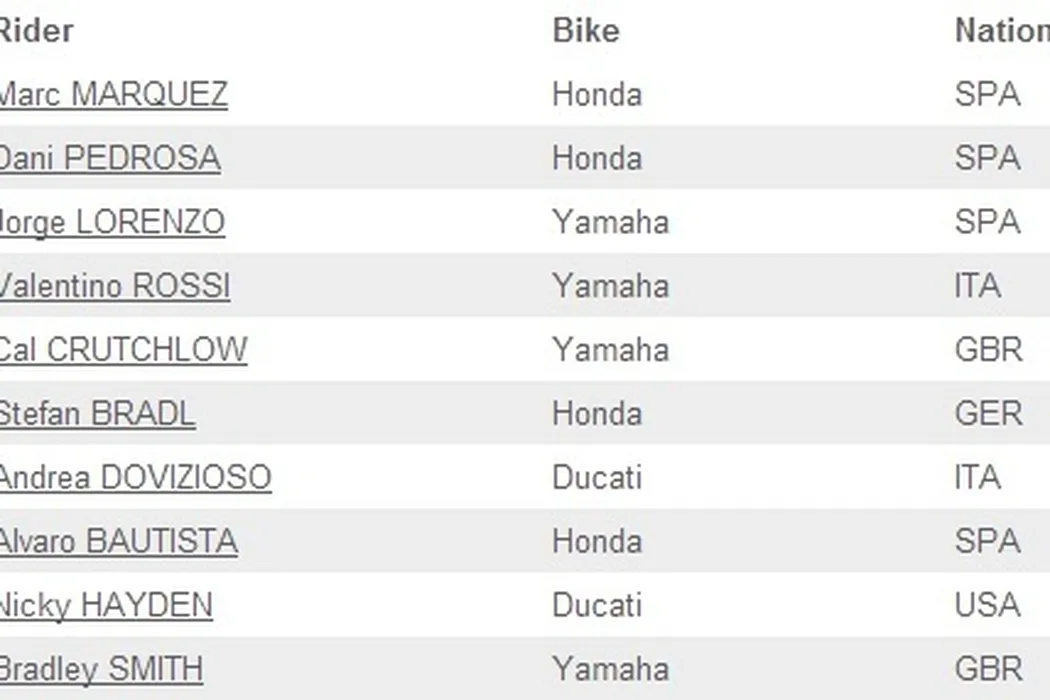
Task: Click the Bike column header
Action: tap(585, 30)
